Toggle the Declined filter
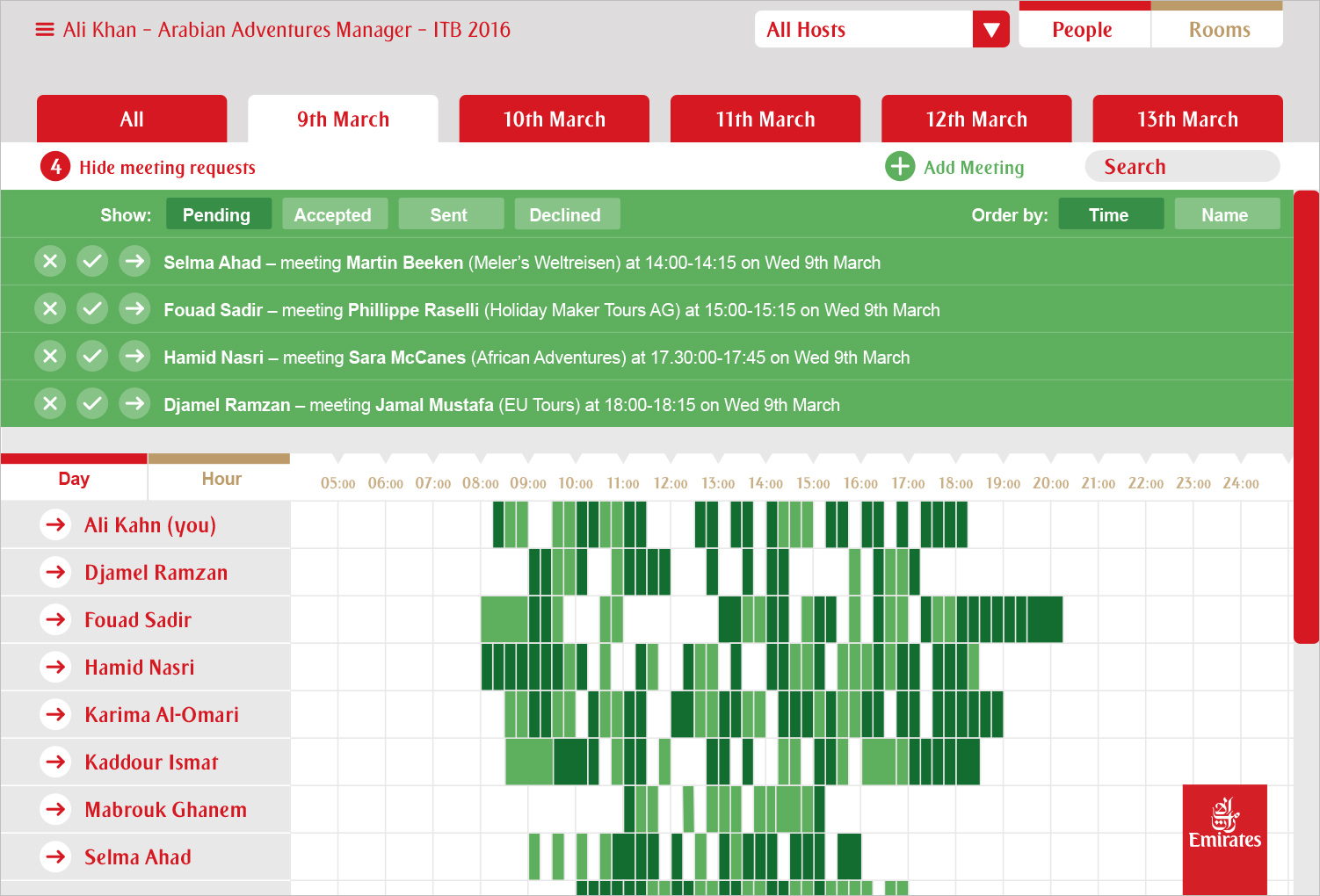Image resolution: width=1320 pixels, height=896 pixels. (566, 214)
